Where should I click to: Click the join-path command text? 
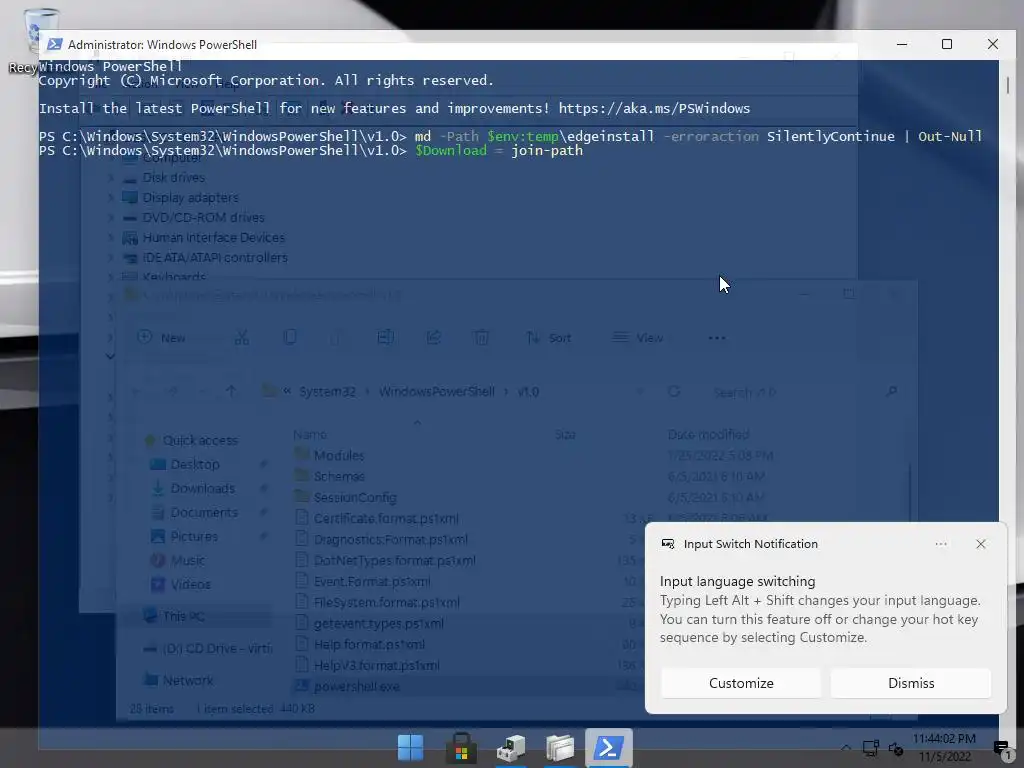(547, 151)
